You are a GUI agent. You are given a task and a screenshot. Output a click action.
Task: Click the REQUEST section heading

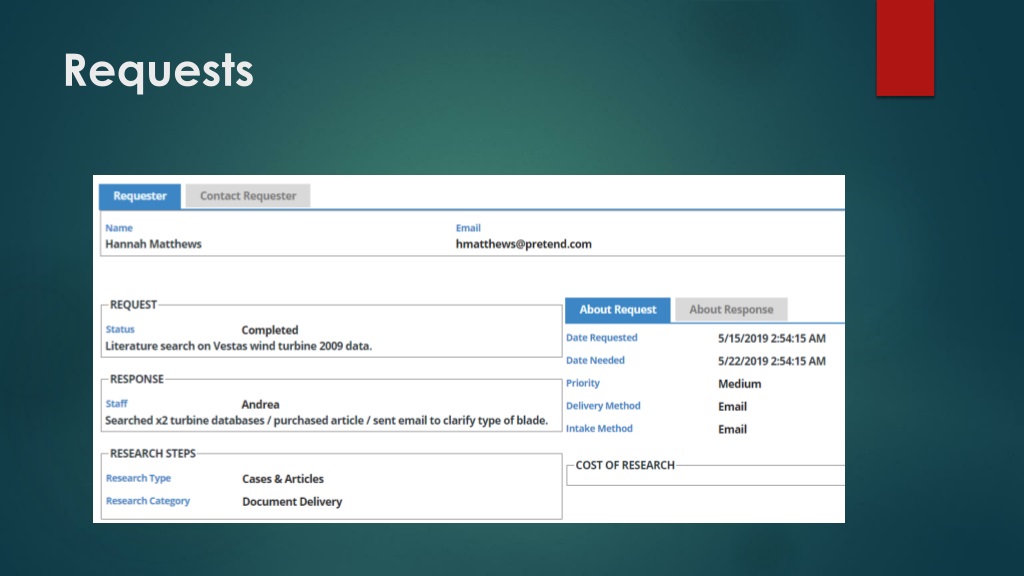click(133, 305)
